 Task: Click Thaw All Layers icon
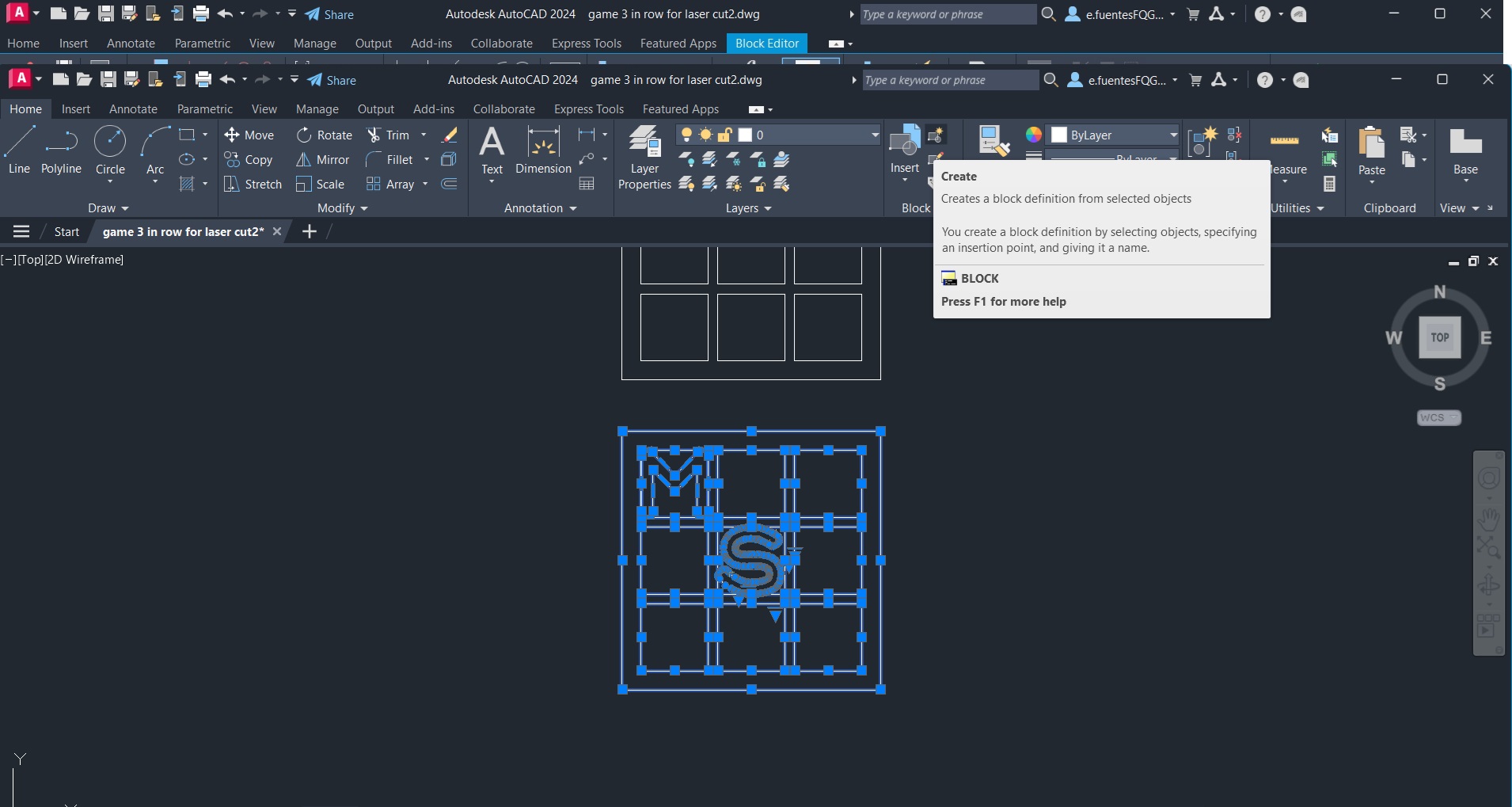tap(734, 184)
